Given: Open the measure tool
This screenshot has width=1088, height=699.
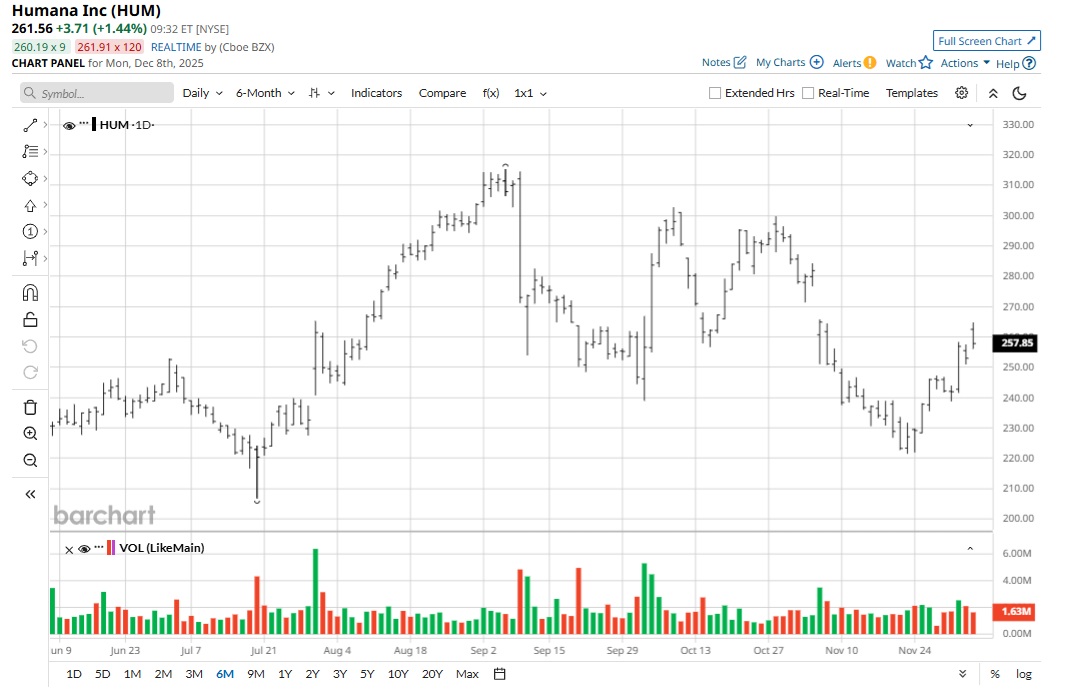Looking at the screenshot, I should pyautogui.click(x=30, y=258).
